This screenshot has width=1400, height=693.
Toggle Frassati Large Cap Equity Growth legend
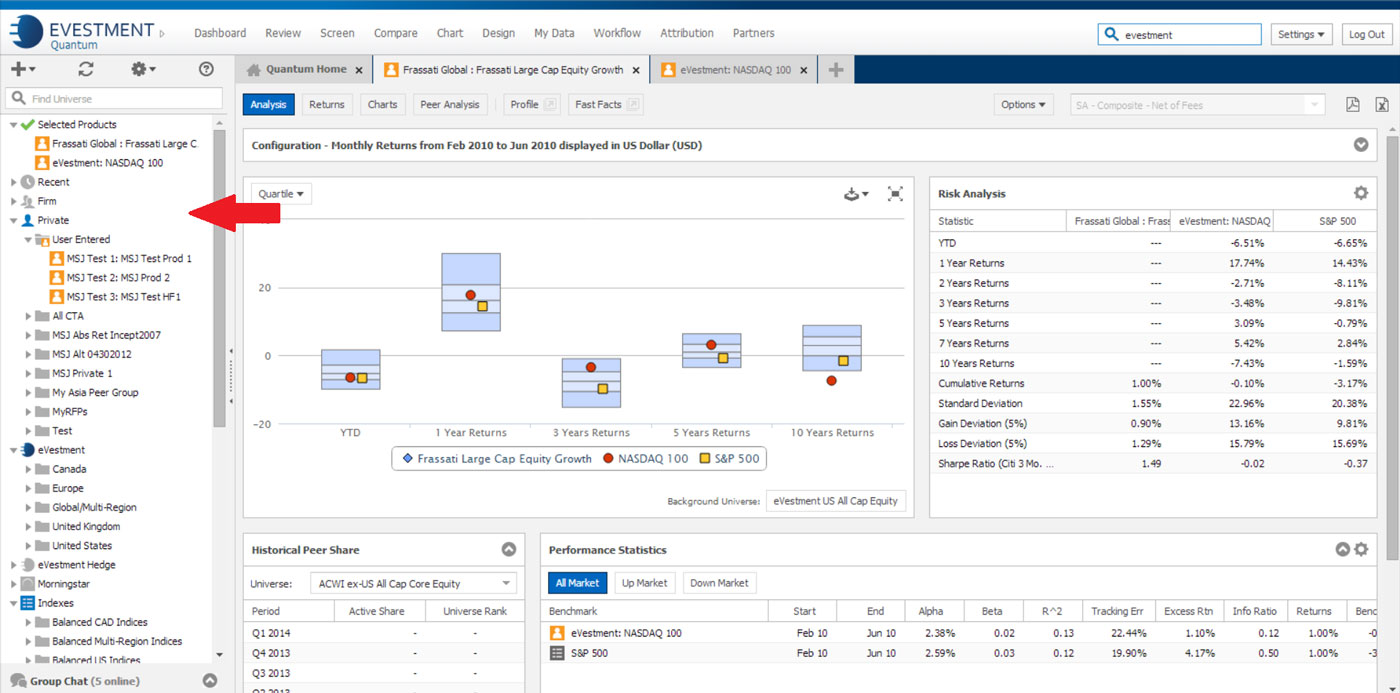click(x=496, y=459)
